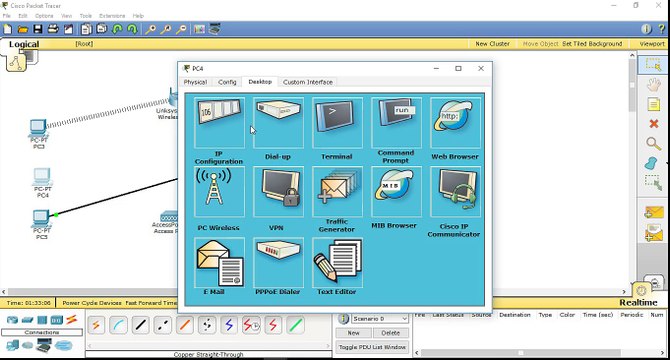Save the network with the floppy icon
The width and height of the screenshot is (670, 360).
(38, 29)
